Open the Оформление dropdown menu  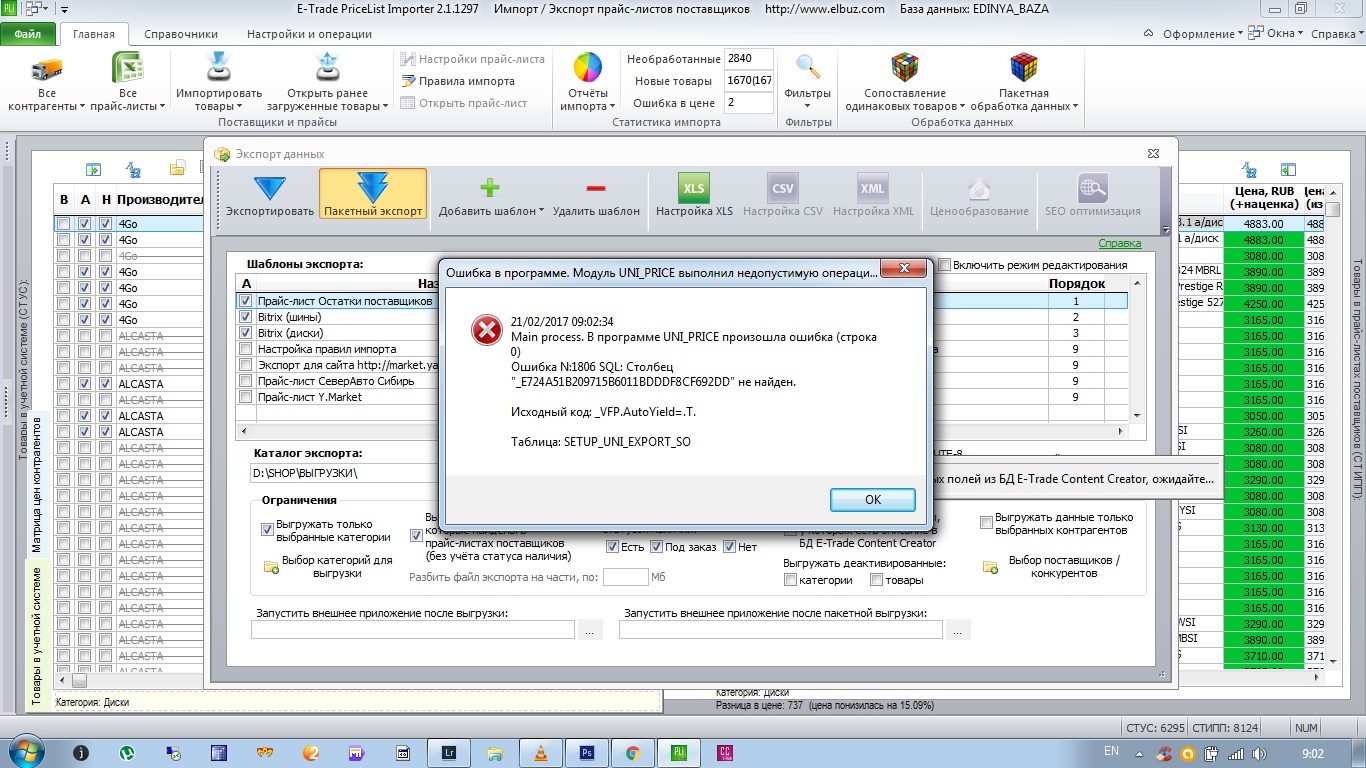pyautogui.click(x=1202, y=34)
